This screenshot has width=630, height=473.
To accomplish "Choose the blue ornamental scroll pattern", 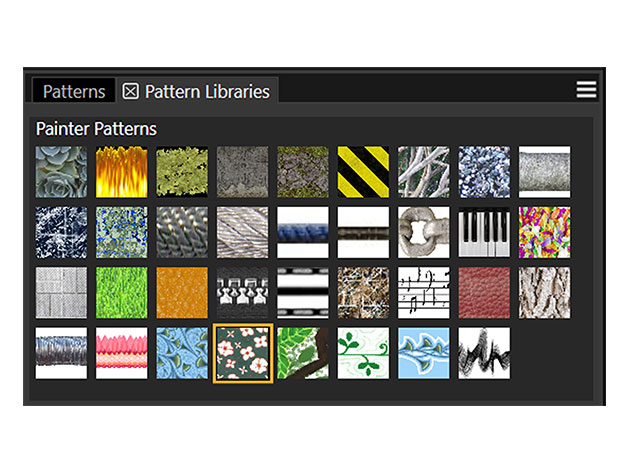I will pyautogui.click(x=182, y=353).
